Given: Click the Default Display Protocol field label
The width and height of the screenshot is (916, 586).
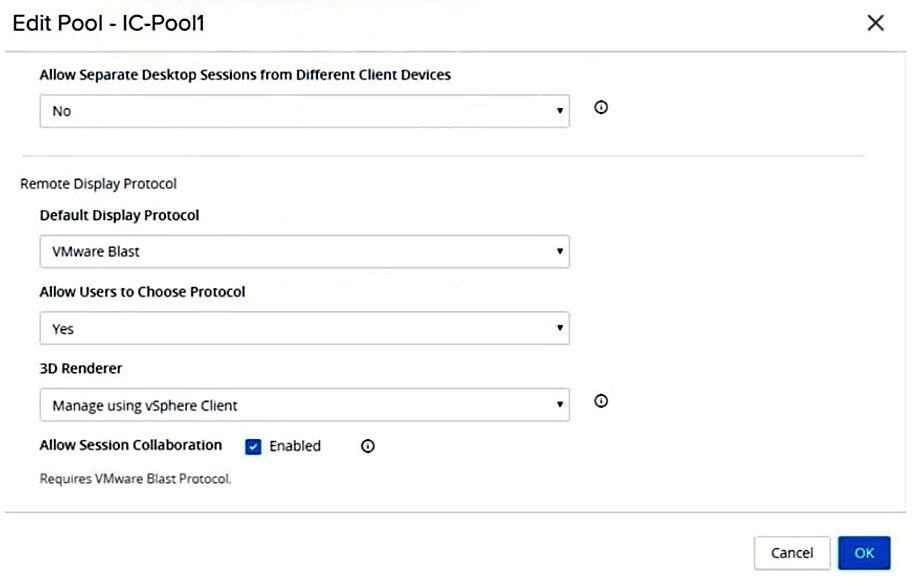Looking at the screenshot, I should 119,215.
